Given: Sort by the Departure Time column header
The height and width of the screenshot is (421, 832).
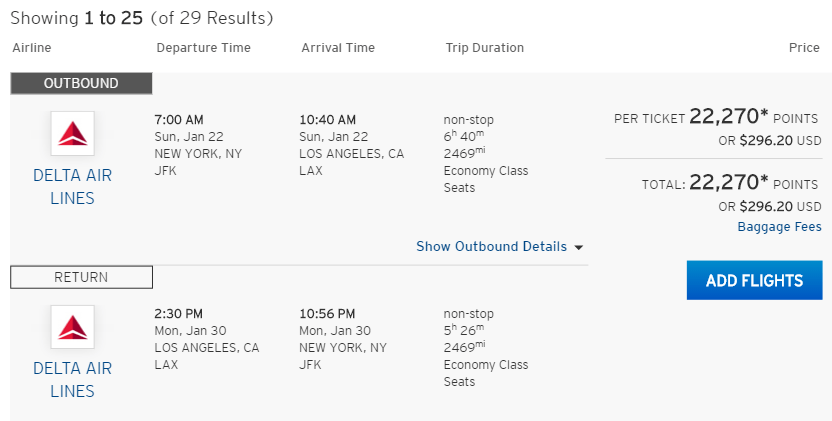Looking at the screenshot, I should tap(203, 48).
